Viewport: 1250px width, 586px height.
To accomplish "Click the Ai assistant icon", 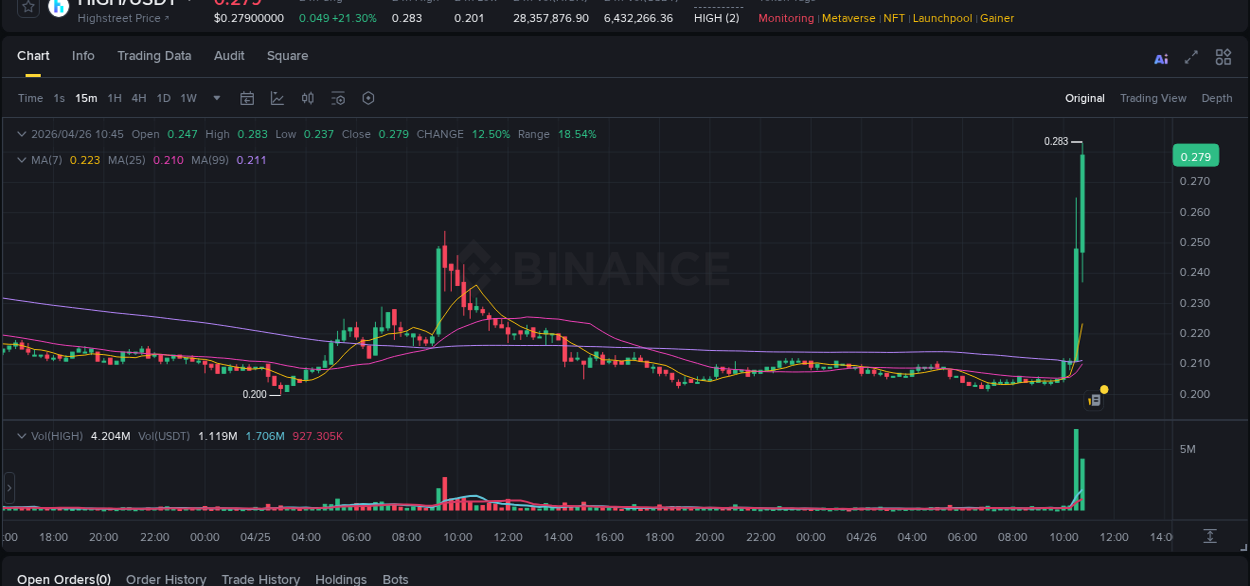I will pos(1161,58).
